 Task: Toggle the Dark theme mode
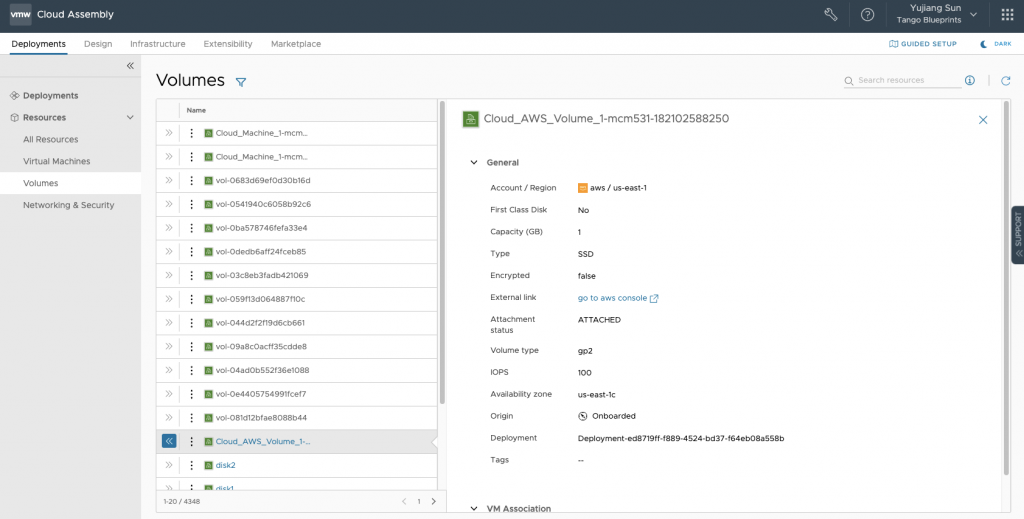pyautogui.click(x=995, y=44)
